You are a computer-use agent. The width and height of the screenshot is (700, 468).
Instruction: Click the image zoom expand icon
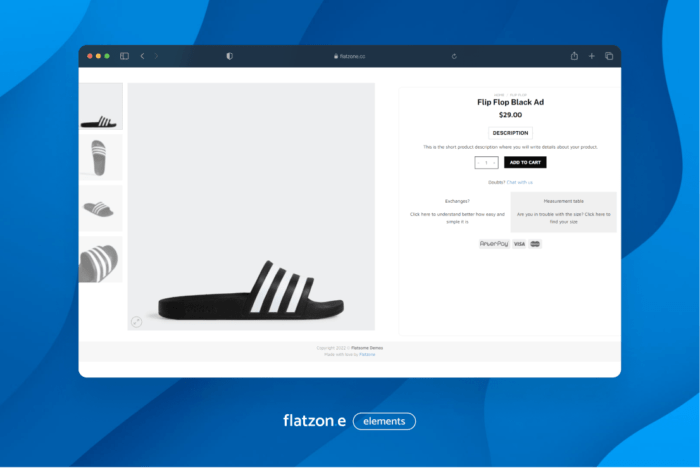pos(137,321)
